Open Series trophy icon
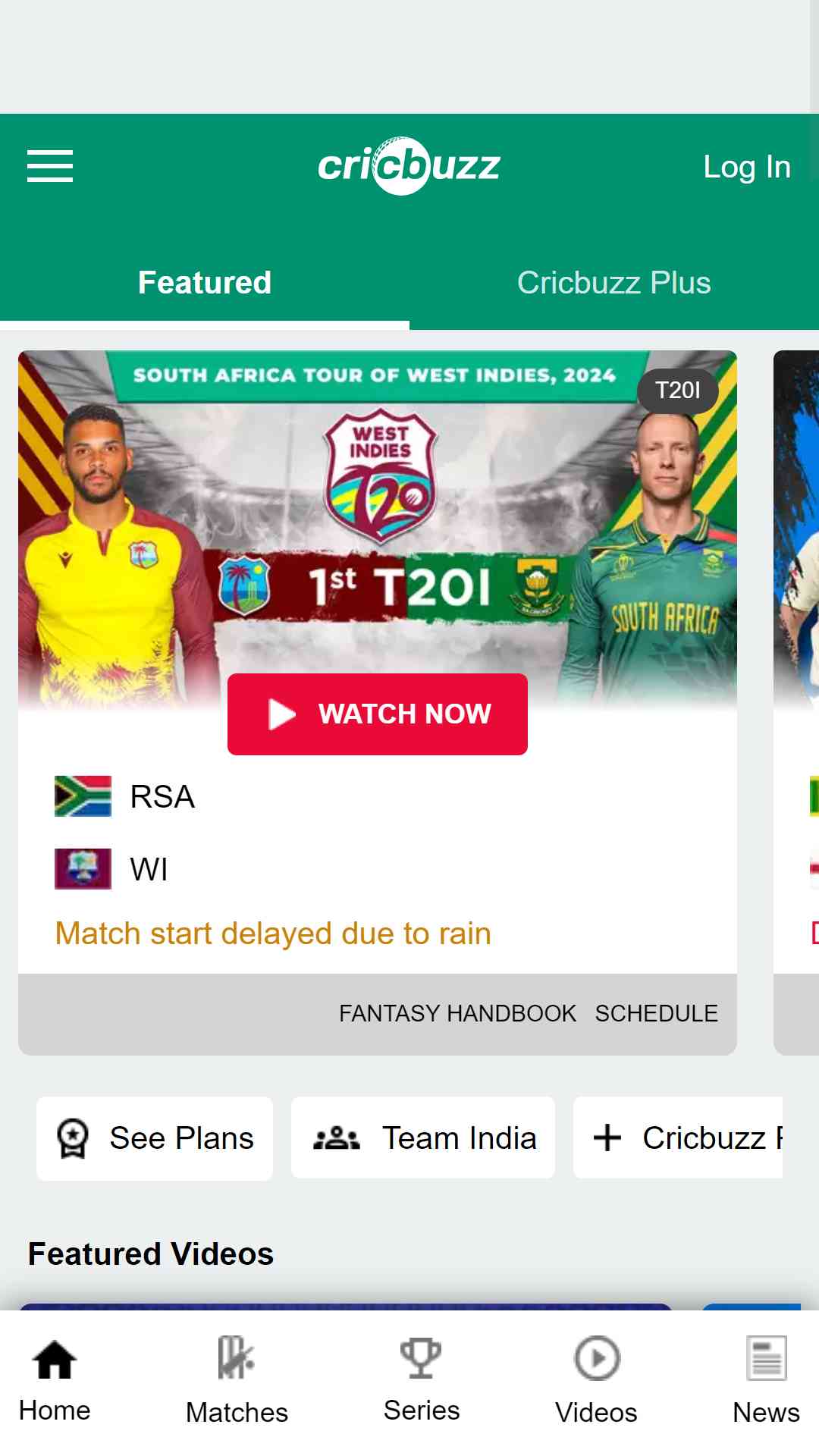The width and height of the screenshot is (819, 1456). click(421, 1357)
